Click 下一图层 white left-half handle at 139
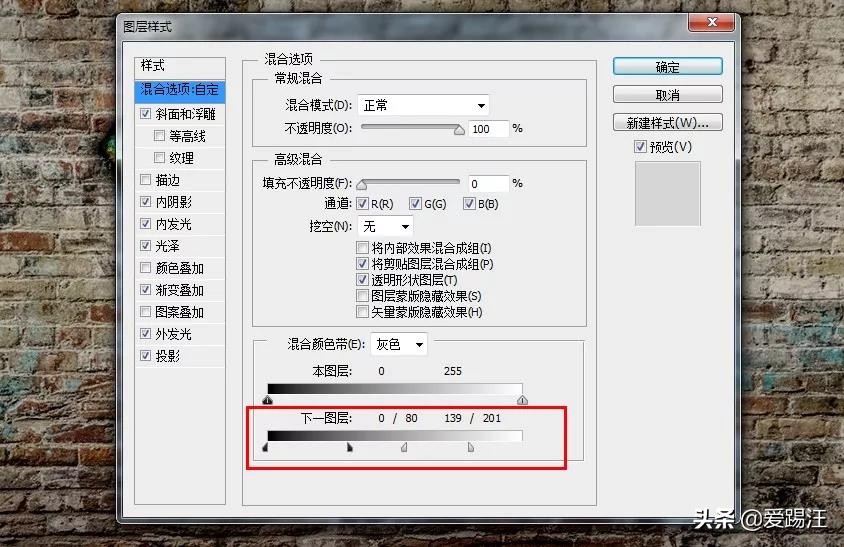This screenshot has height=547, width=844. (x=404, y=447)
